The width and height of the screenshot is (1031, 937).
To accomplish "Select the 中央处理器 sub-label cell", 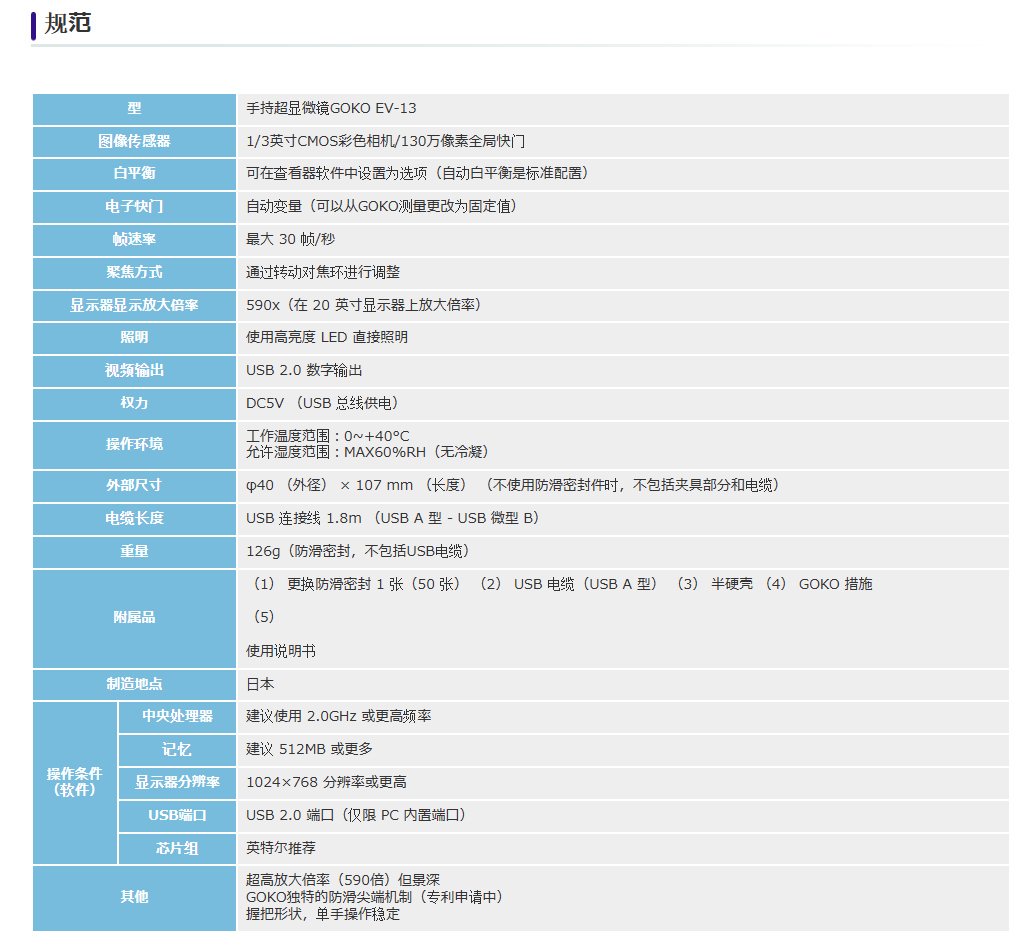I will click(x=178, y=717).
